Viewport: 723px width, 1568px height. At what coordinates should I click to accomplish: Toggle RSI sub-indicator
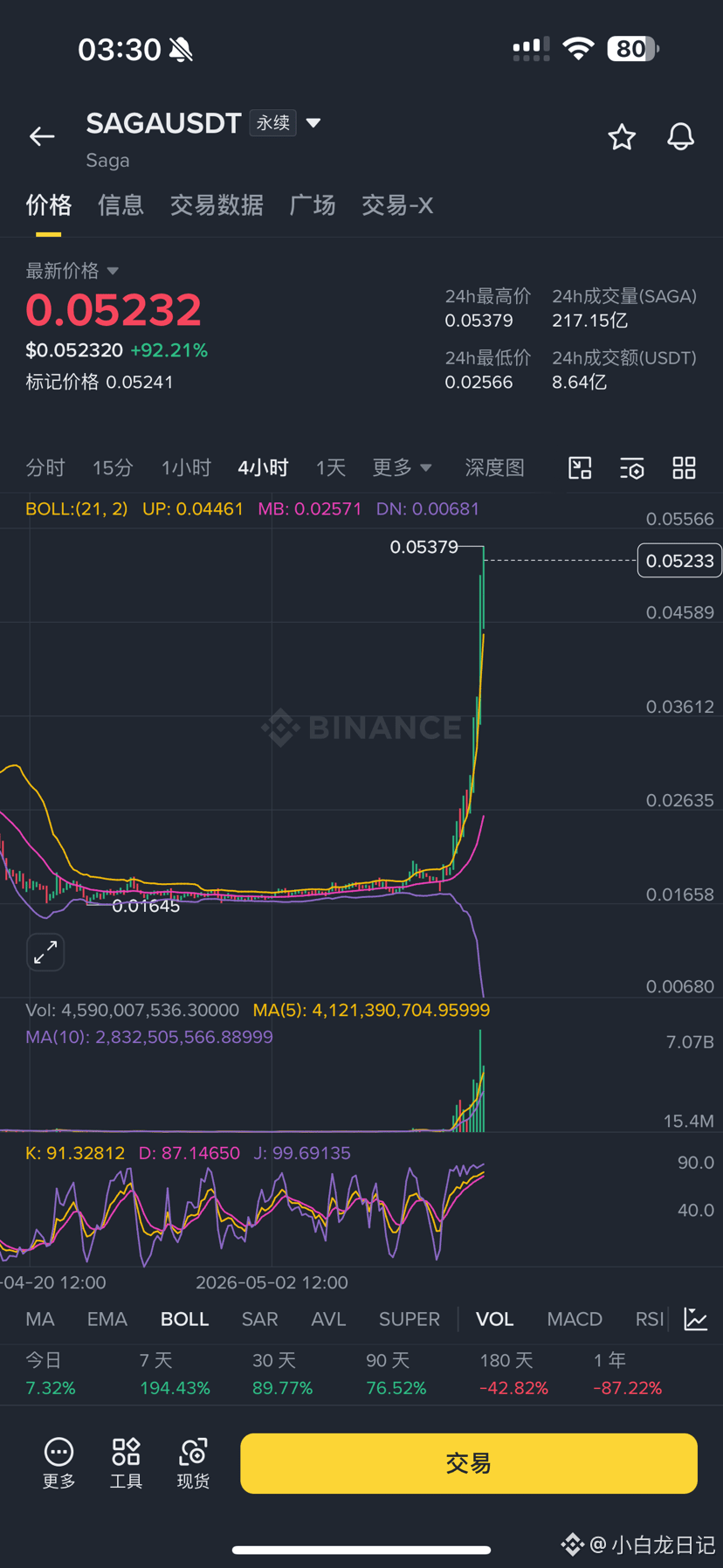[x=650, y=1319]
